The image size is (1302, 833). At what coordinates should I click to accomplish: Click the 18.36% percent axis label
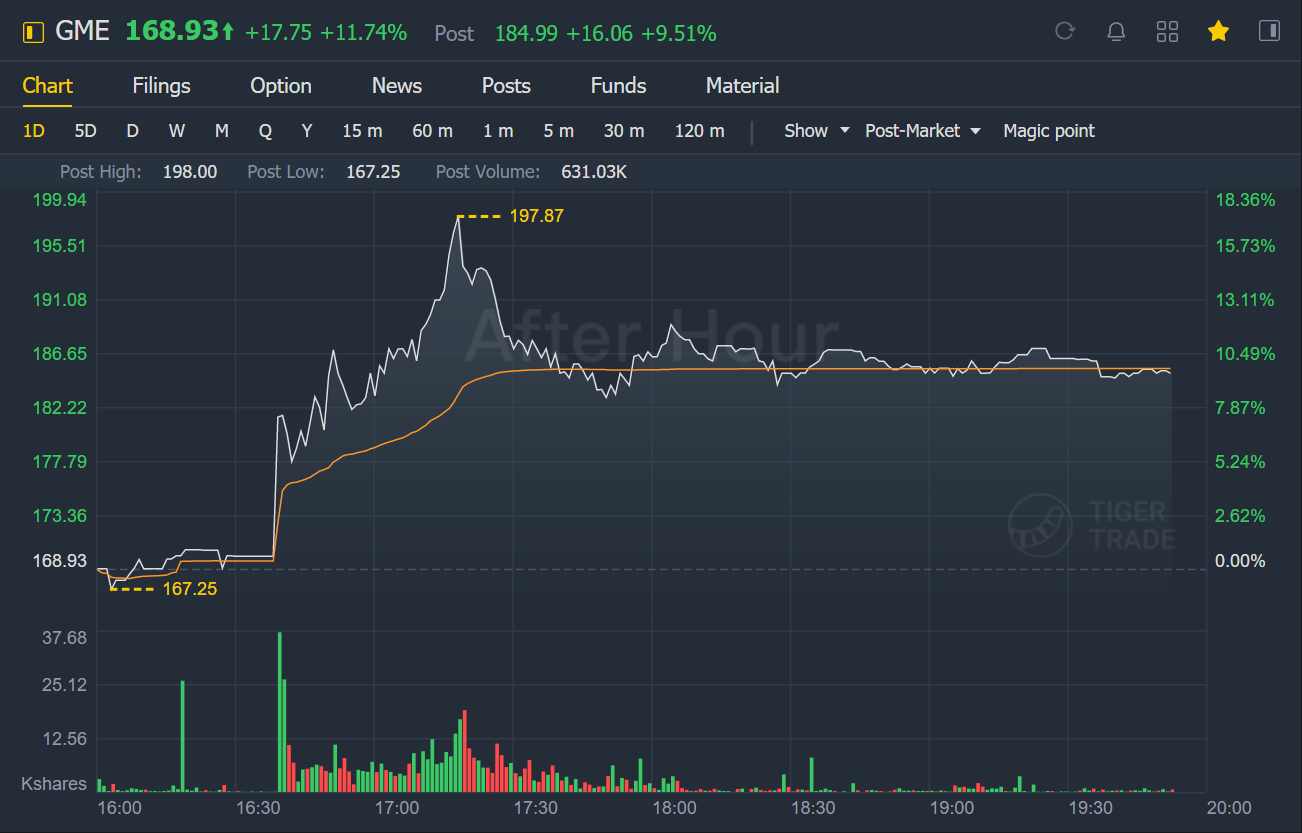(1245, 200)
